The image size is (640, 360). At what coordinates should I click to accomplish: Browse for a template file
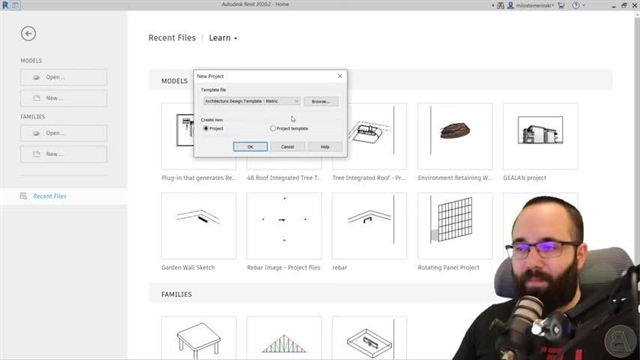321,101
